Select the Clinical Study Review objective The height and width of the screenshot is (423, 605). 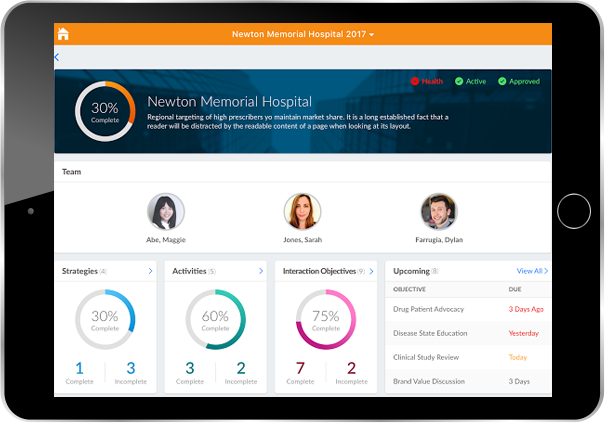(x=427, y=357)
